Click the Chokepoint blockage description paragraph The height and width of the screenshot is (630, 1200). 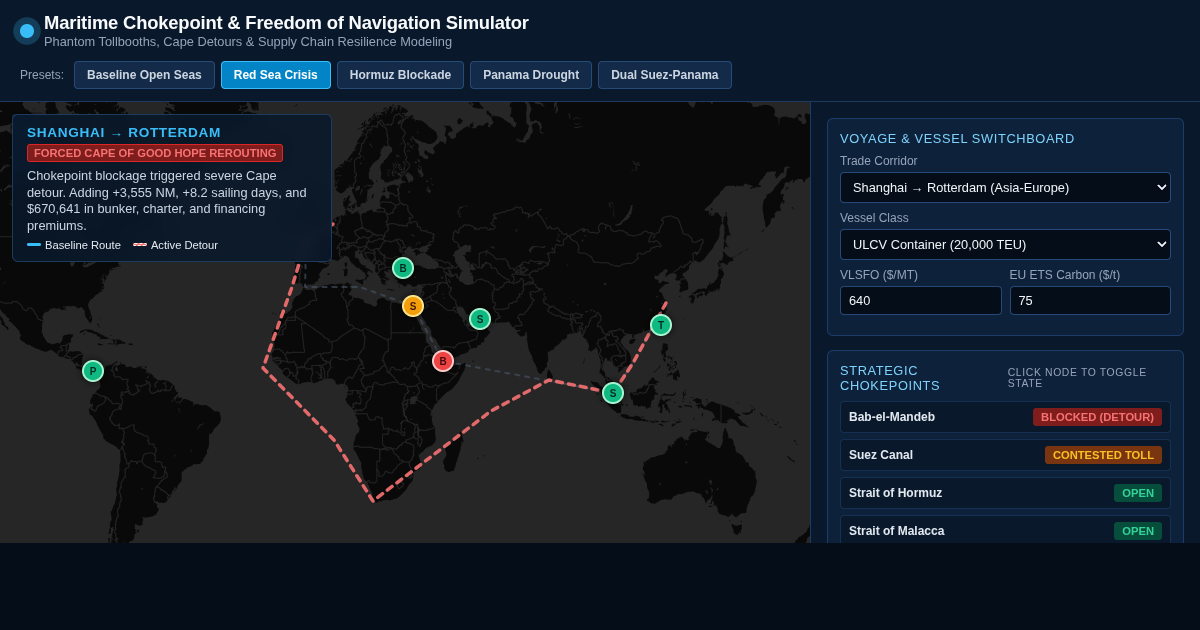click(168, 201)
